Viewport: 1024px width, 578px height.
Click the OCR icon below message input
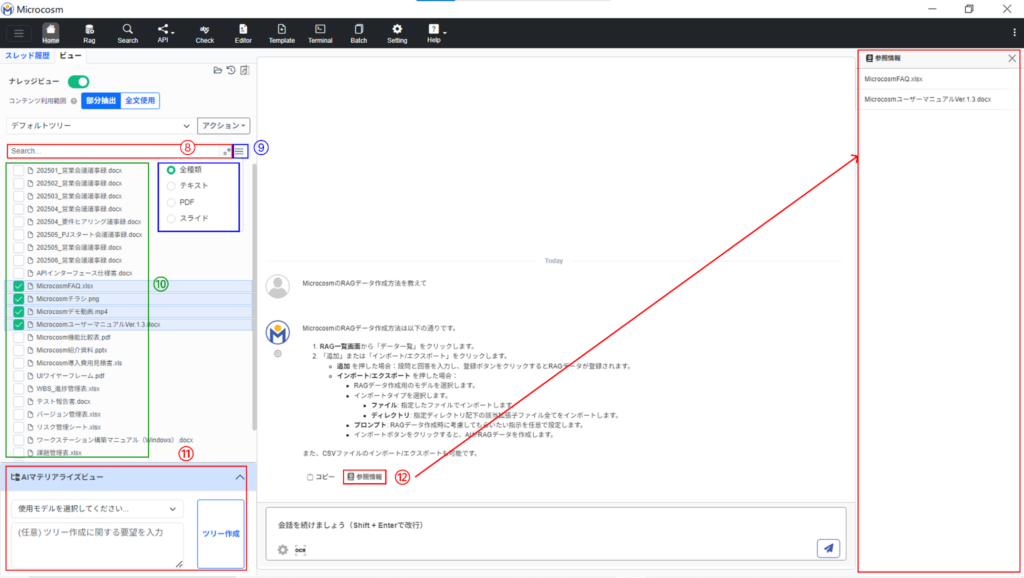click(300, 550)
